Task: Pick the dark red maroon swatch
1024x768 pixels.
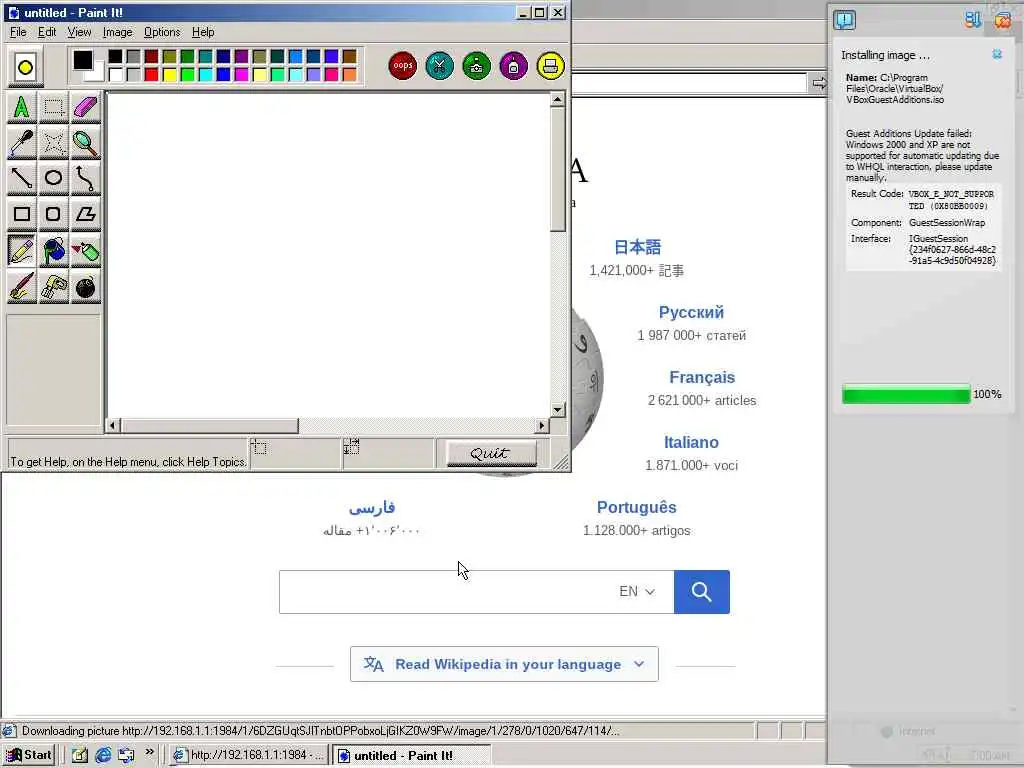Action: 152,57
